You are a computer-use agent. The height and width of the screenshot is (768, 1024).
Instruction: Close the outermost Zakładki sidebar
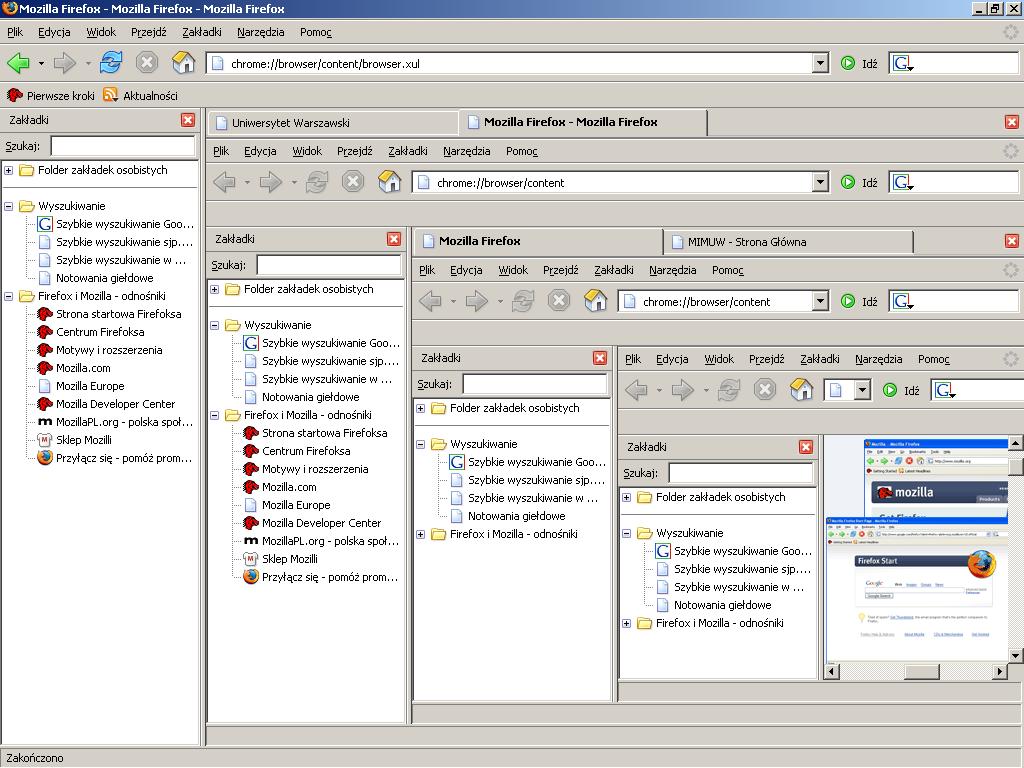tap(188, 120)
